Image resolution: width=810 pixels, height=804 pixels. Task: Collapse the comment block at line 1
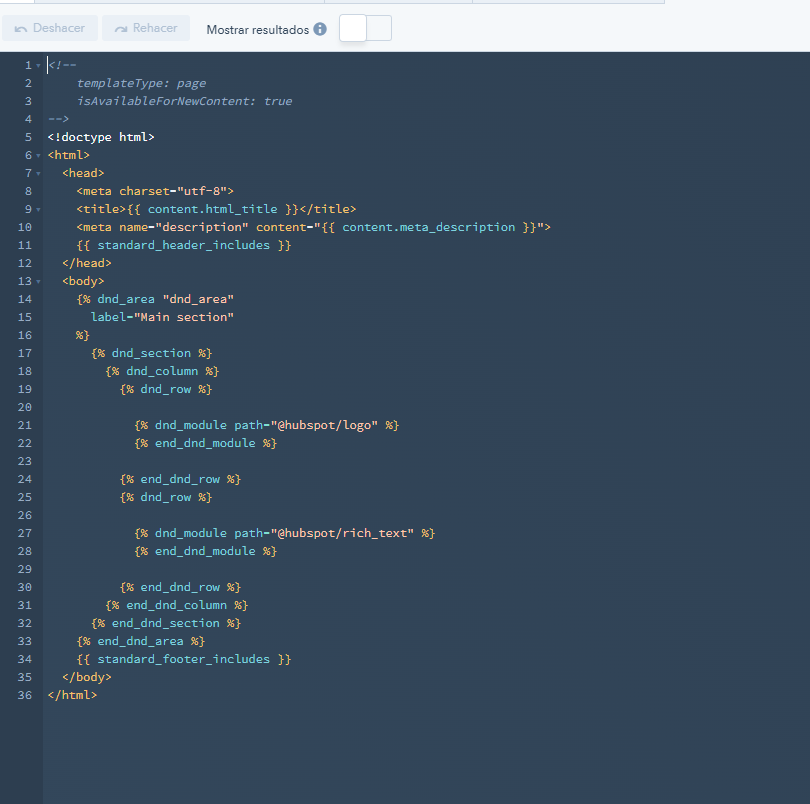point(38,66)
